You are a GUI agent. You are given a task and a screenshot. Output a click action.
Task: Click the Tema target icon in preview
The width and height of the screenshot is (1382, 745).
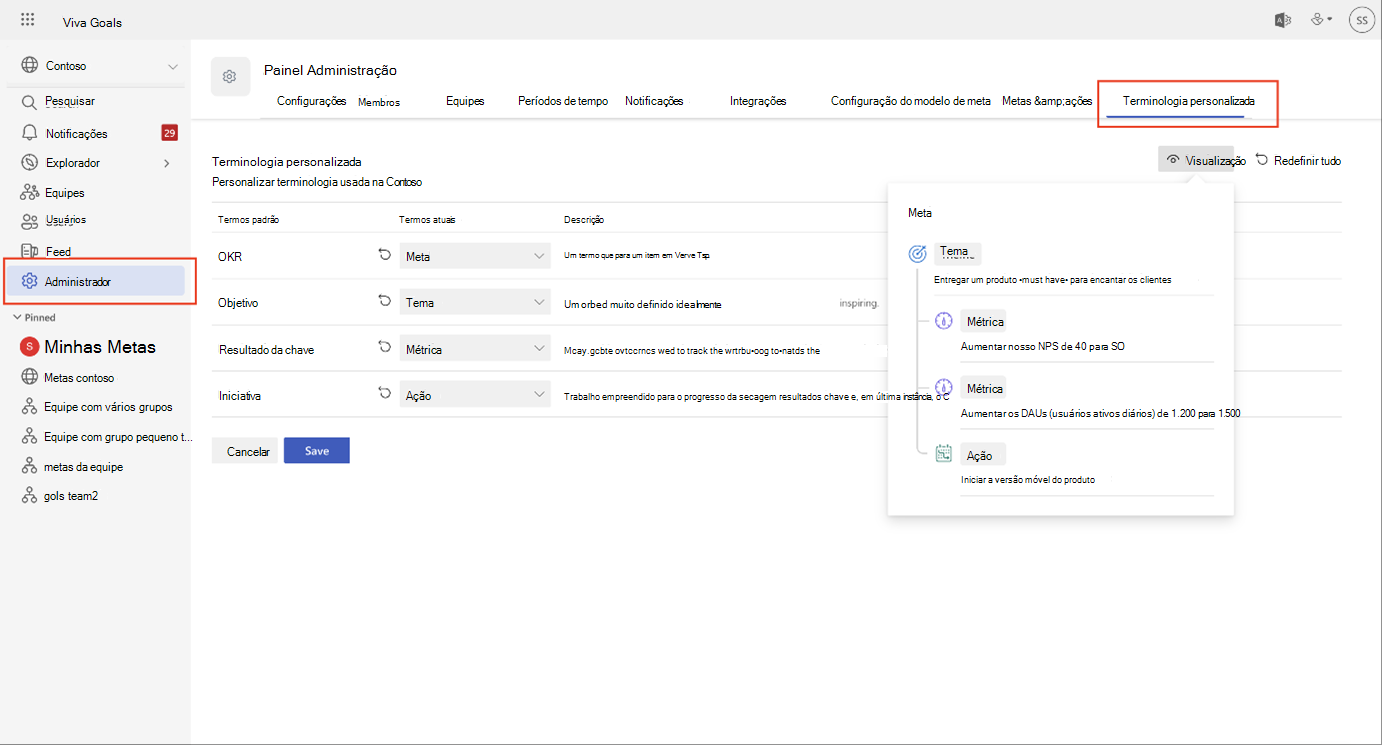917,254
